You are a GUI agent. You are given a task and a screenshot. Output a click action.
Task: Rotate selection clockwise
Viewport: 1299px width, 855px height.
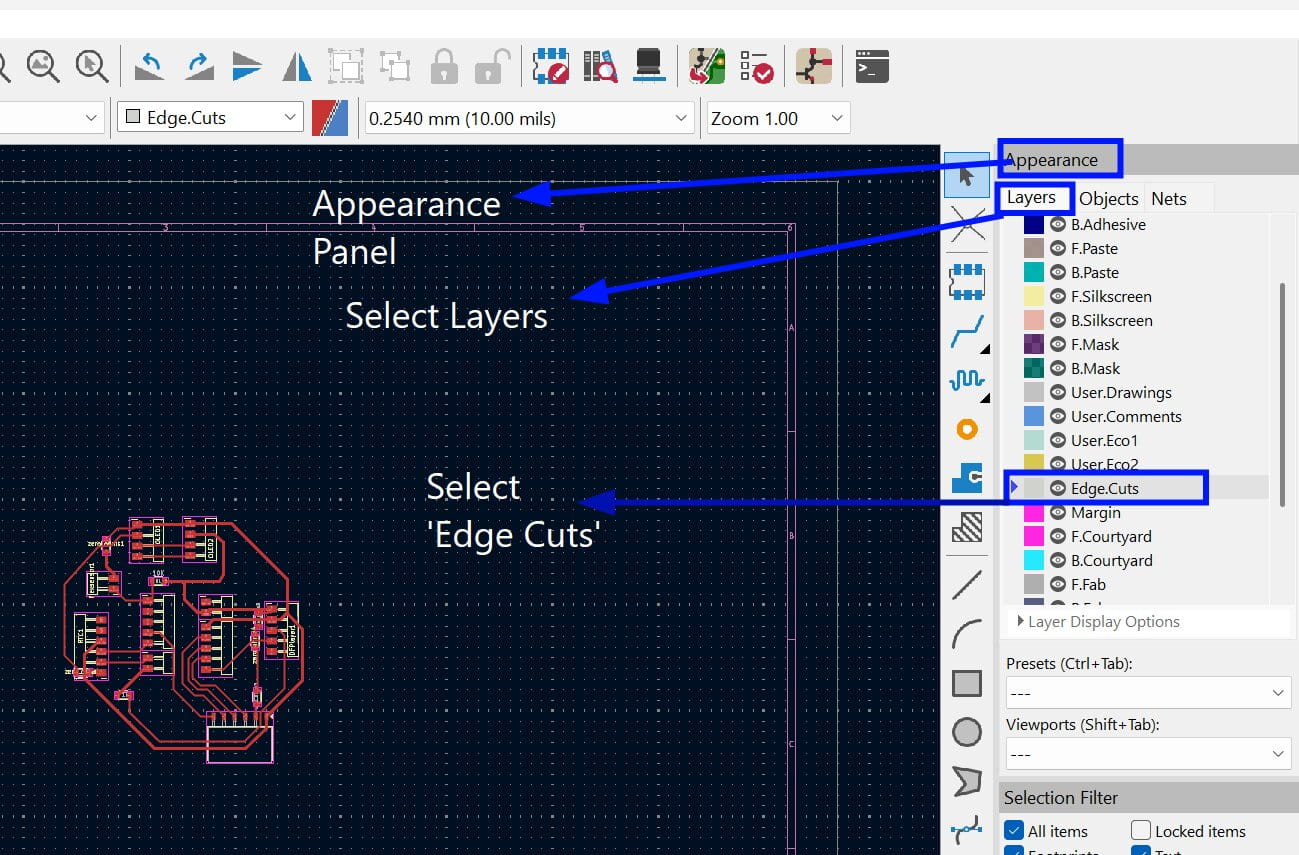point(199,66)
